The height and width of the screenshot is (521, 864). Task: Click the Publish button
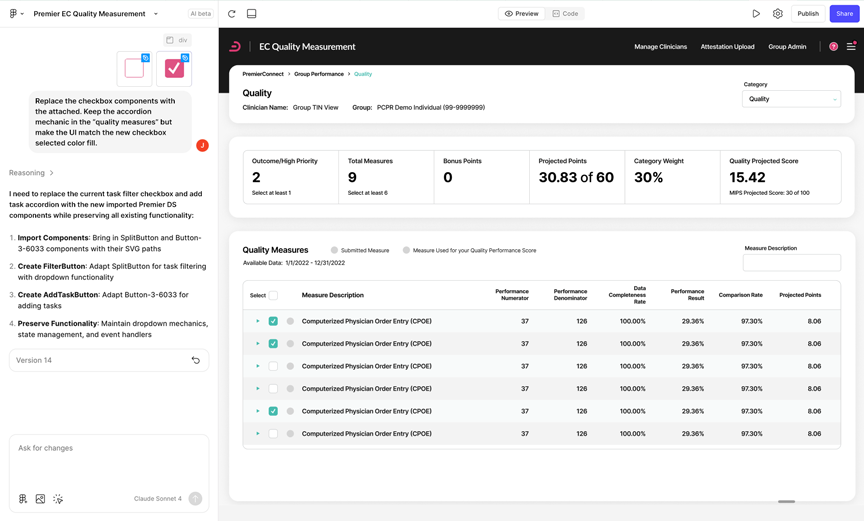click(807, 14)
